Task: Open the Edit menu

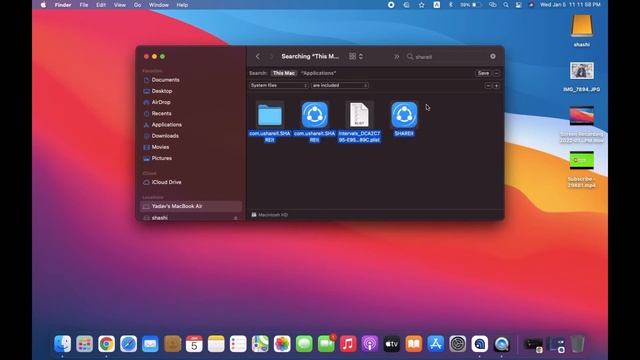Action: (x=101, y=5)
